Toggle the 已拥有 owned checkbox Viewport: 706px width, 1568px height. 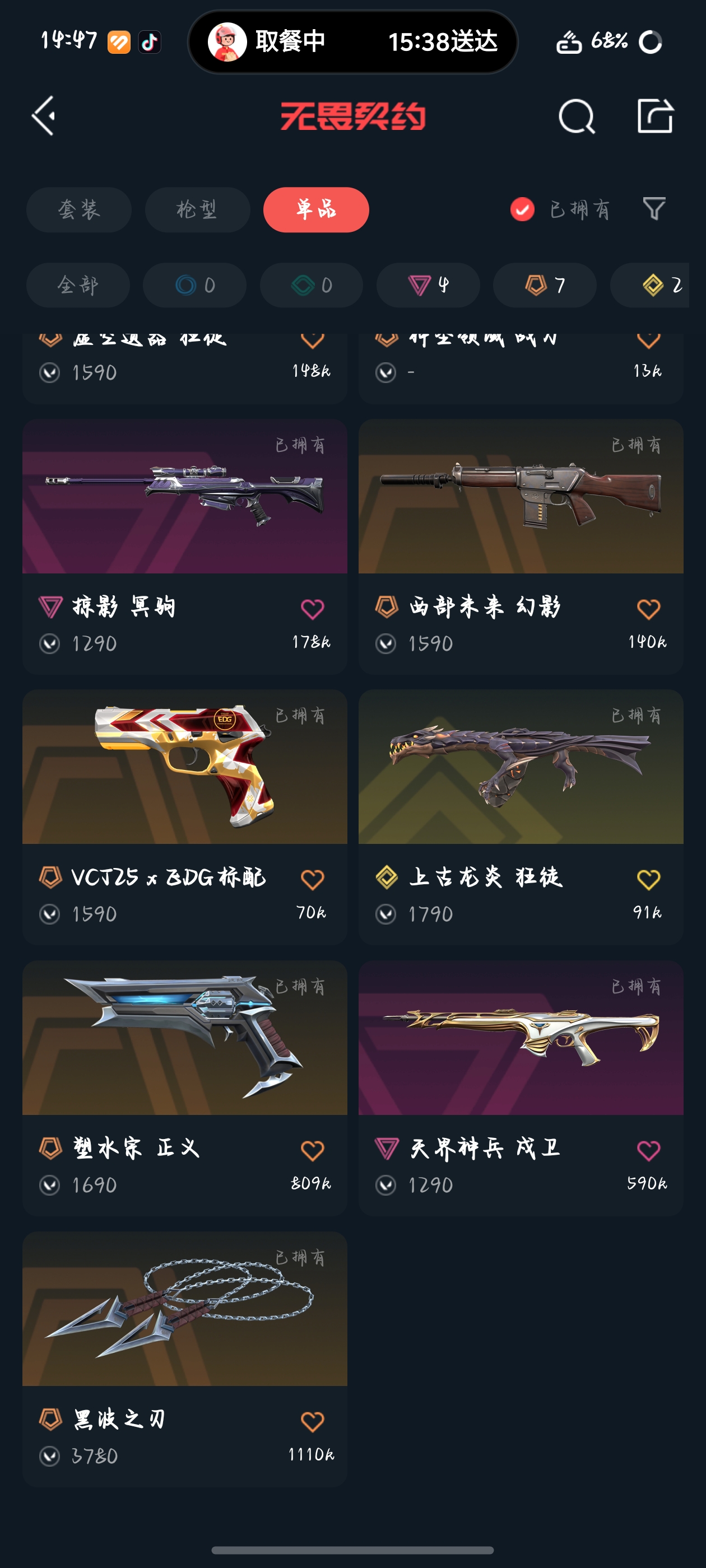[522, 209]
